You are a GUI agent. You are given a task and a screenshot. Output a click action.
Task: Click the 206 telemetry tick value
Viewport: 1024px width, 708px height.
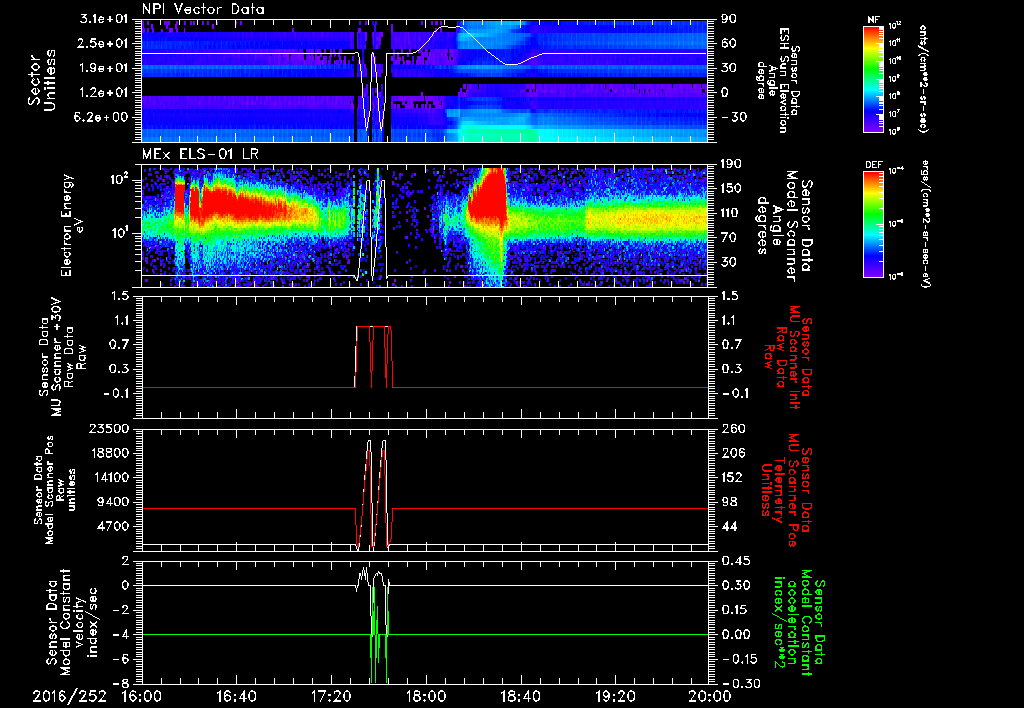(731, 453)
